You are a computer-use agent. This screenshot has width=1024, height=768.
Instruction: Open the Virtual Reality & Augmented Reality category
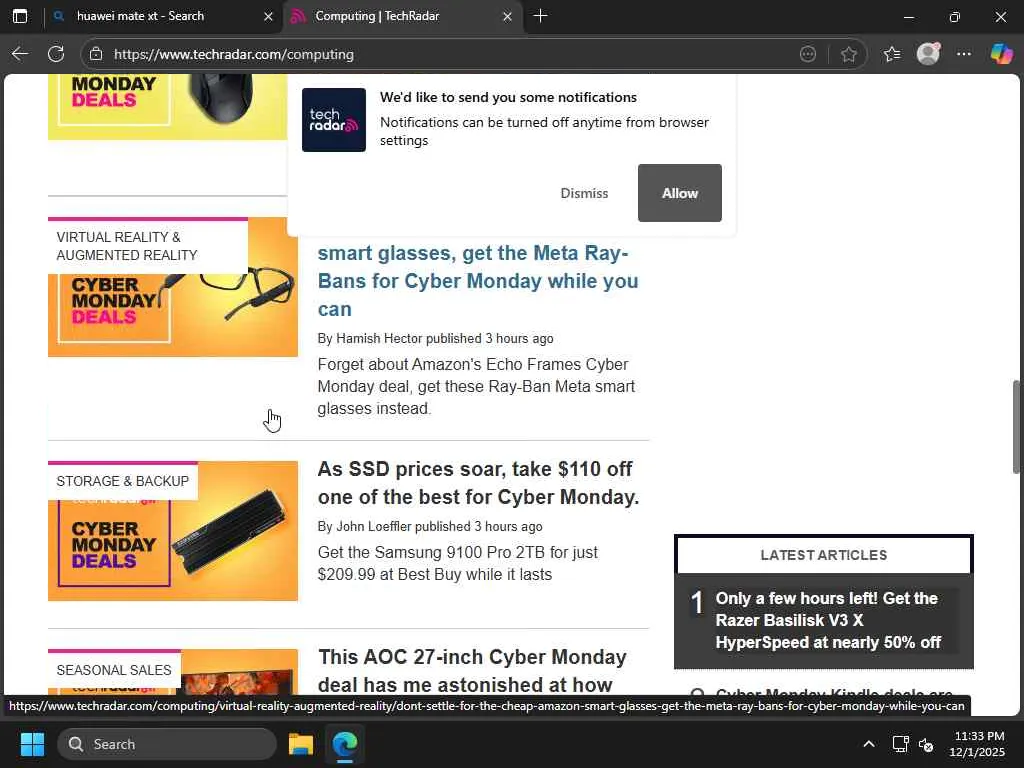pyautogui.click(x=148, y=246)
